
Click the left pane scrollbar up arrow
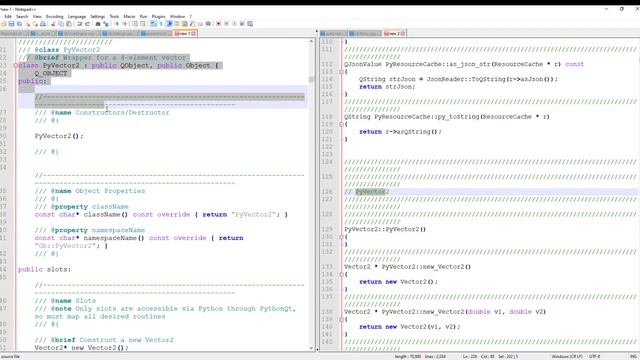[311, 41]
